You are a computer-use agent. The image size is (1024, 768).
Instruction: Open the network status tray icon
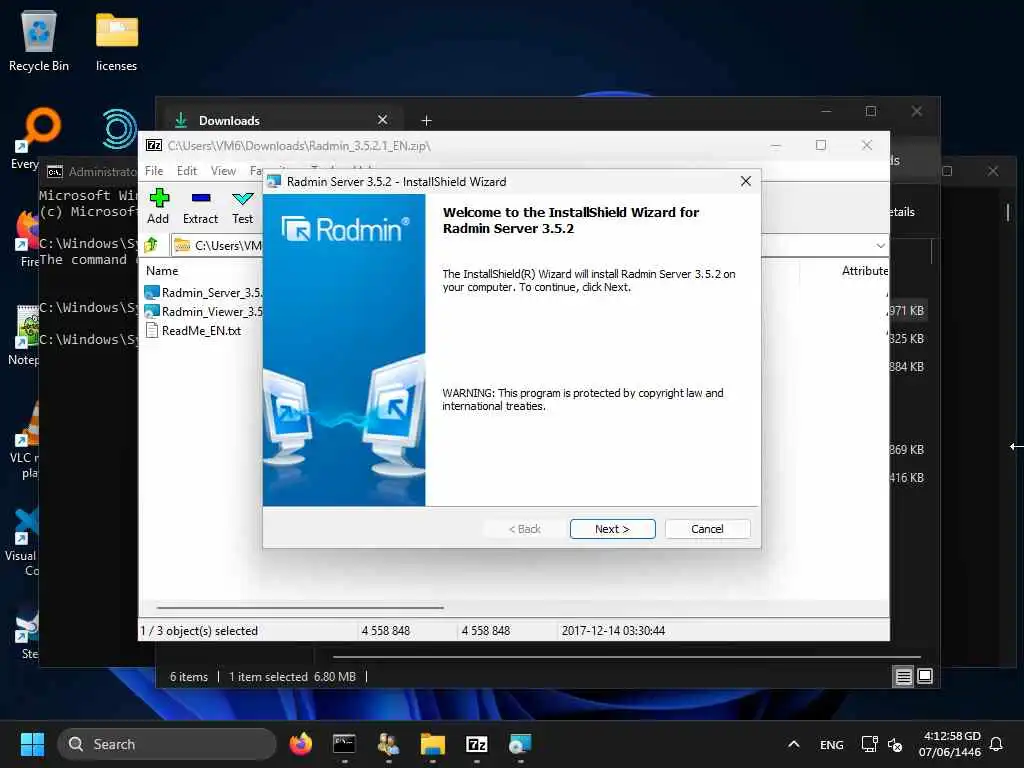[869, 744]
